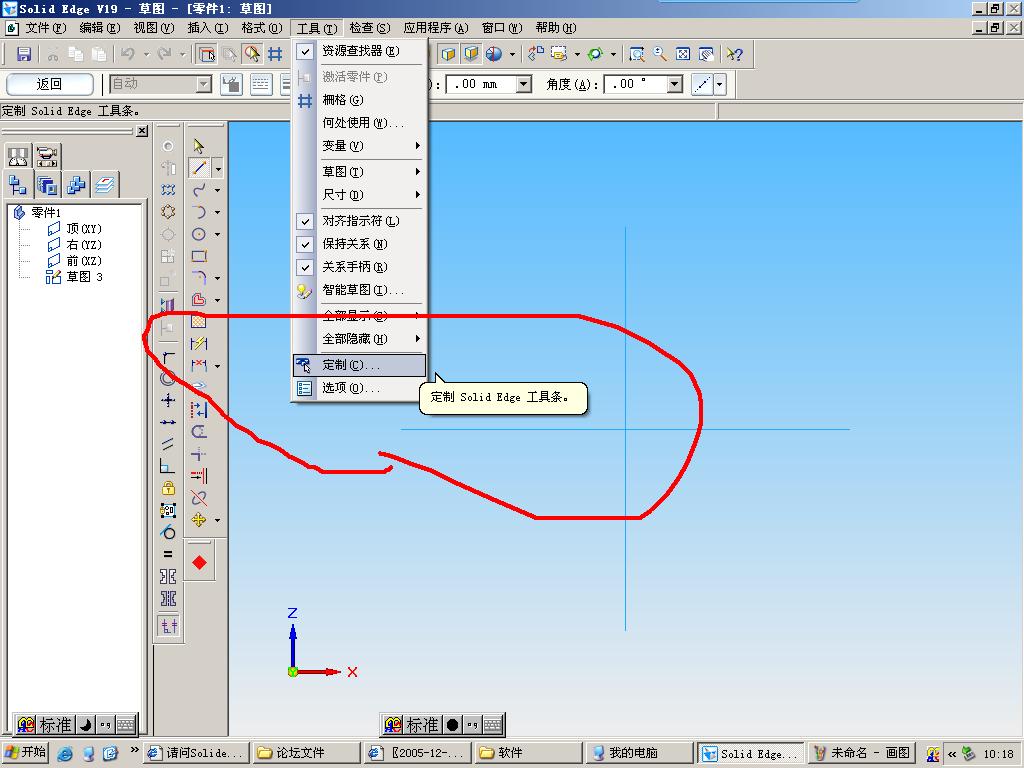This screenshot has height=768, width=1024.
Task: Switch to the 我的电脑 taskbar window
Action: 638,753
